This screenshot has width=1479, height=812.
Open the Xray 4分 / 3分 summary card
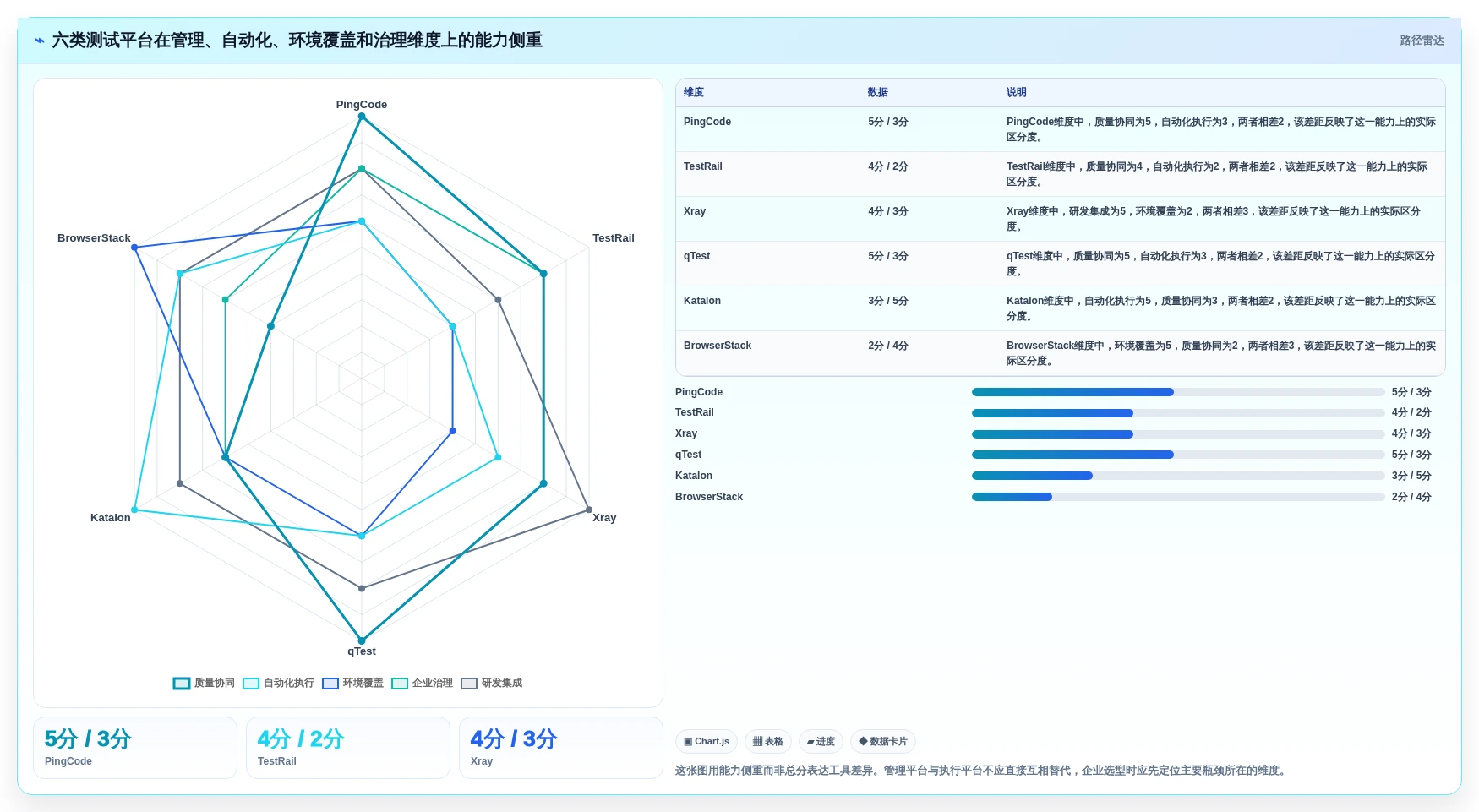(x=561, y=748)
